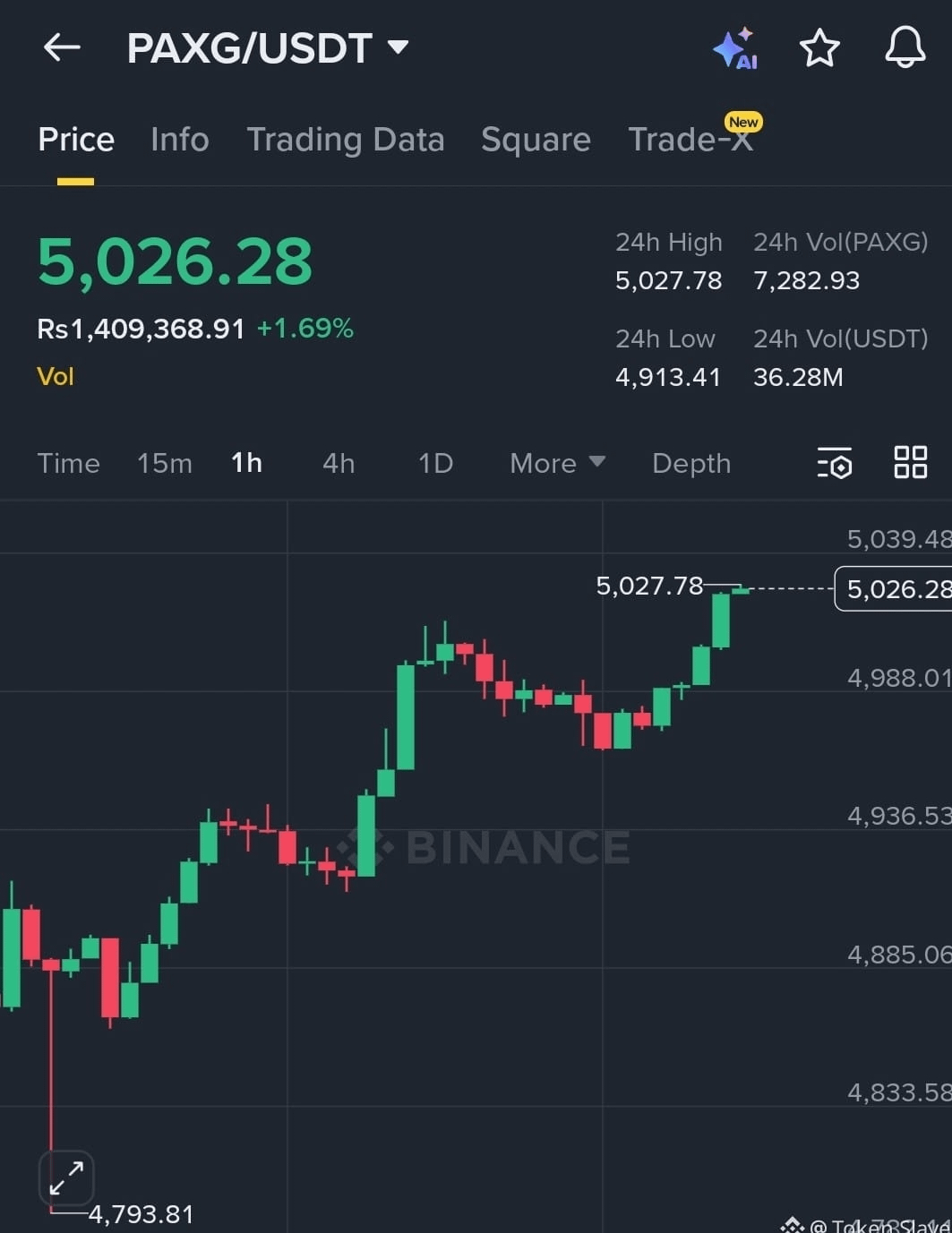Show the Depth chart view
Screen dimensions: 952x1233
click(x=691, y=464)
